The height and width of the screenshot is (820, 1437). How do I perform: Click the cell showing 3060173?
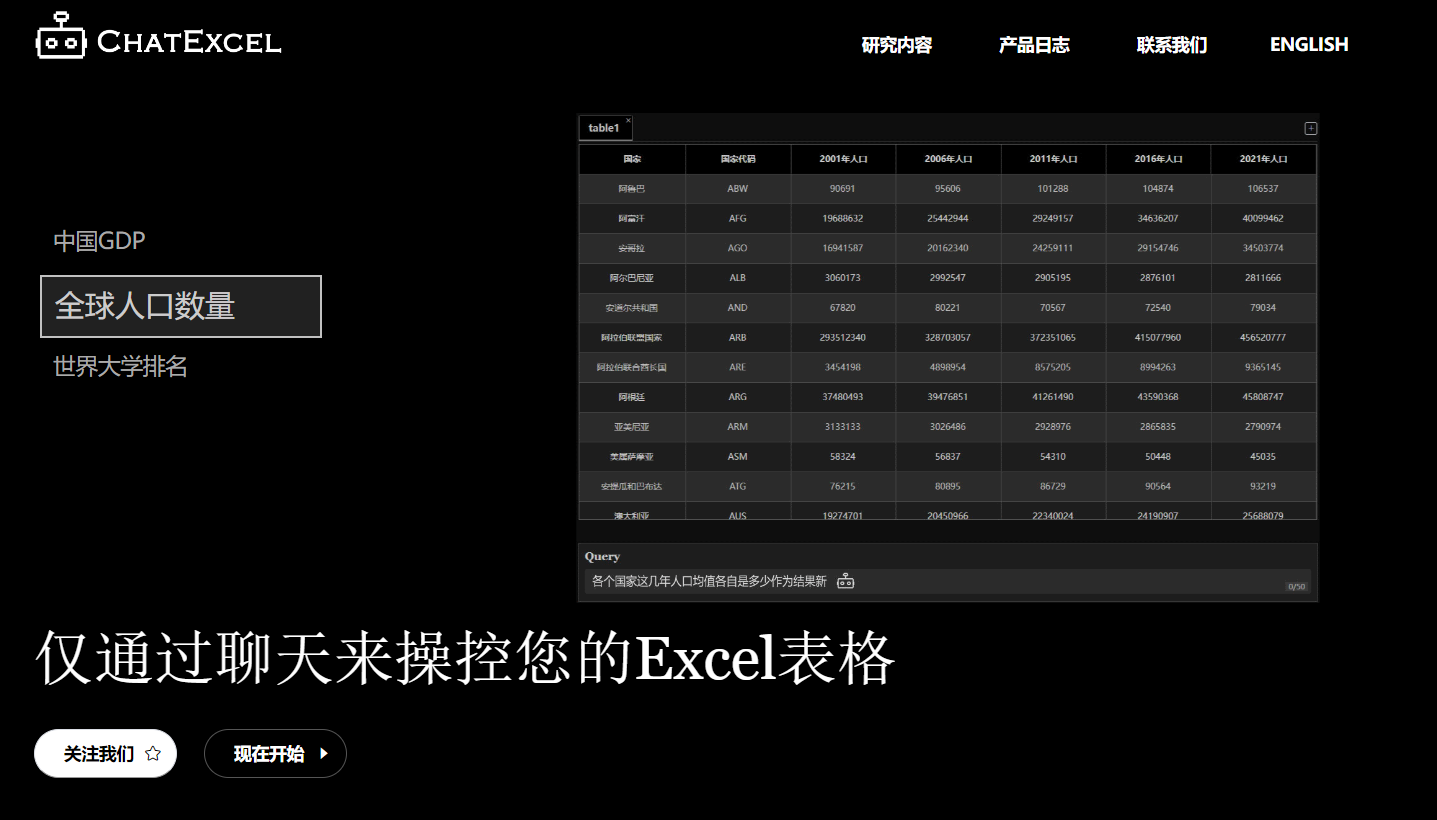tap(843, 278)
